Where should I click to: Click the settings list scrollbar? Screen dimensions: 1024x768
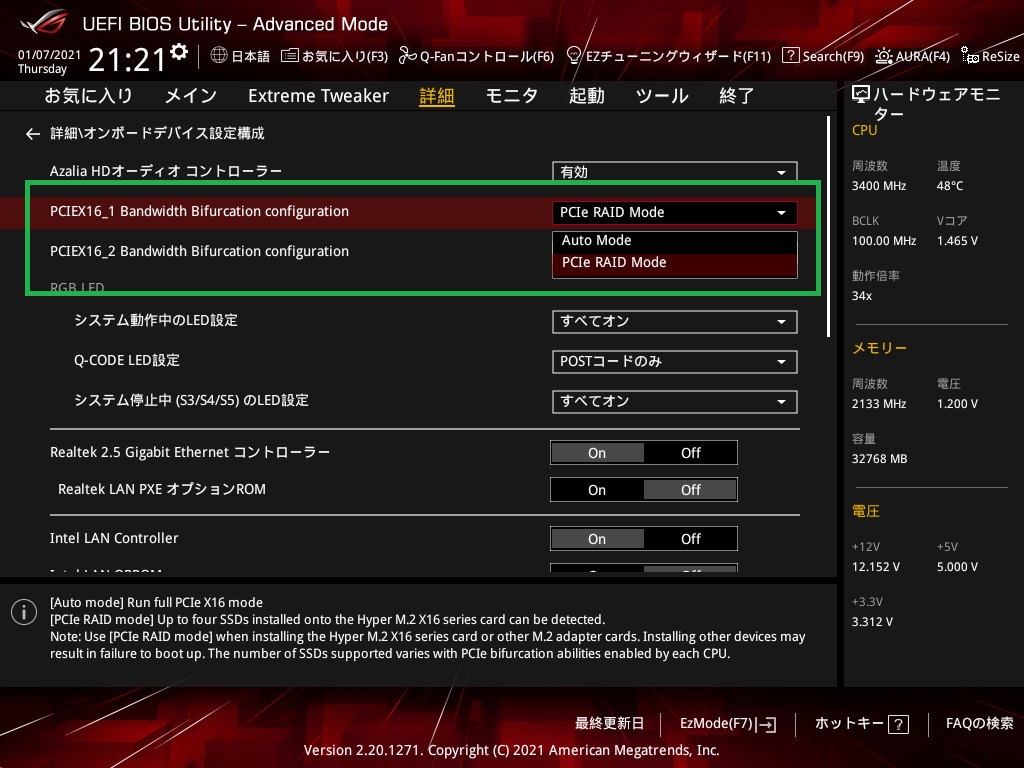pos(829,227)
